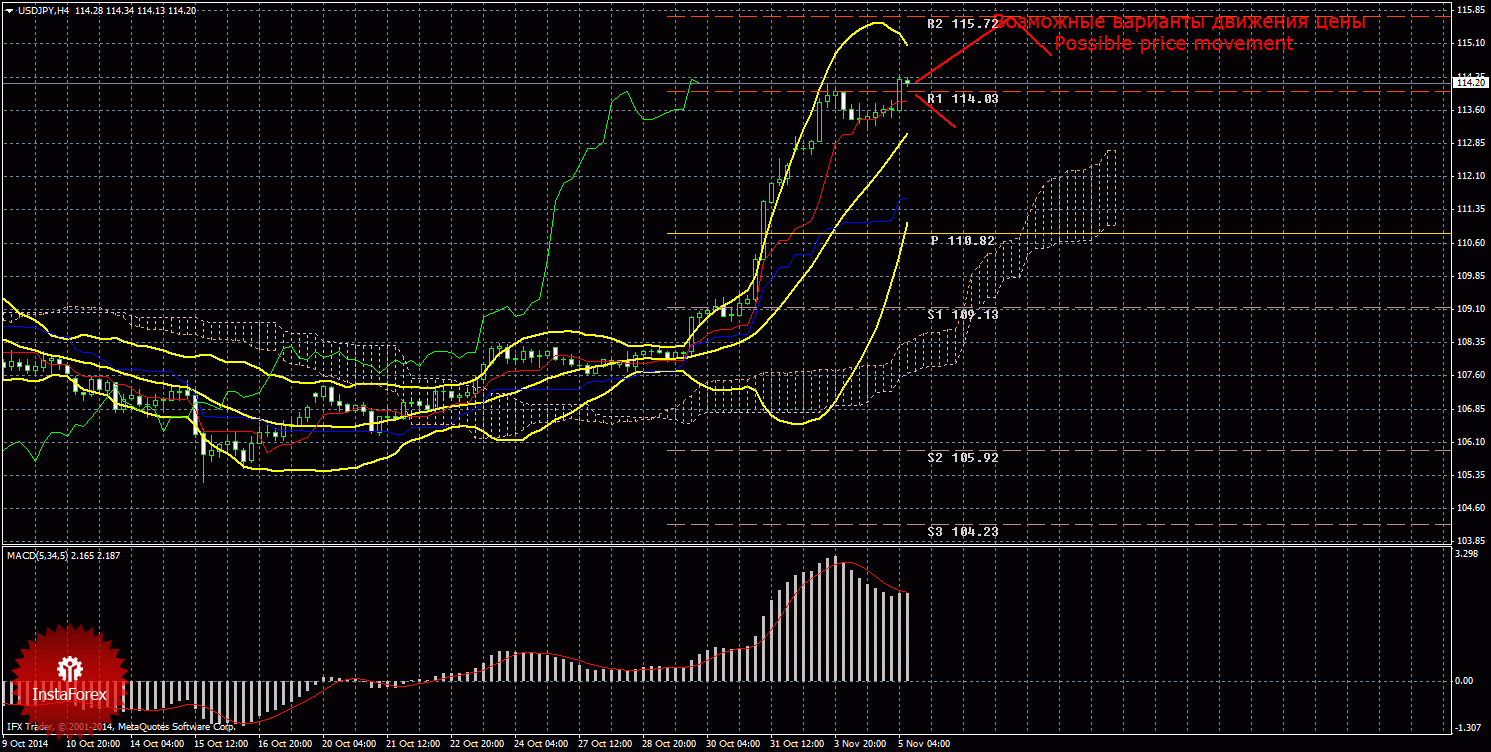Viewport: 1491px width, 752px height.
Task: Click the S3 104.23 support label
Action: 962,532
